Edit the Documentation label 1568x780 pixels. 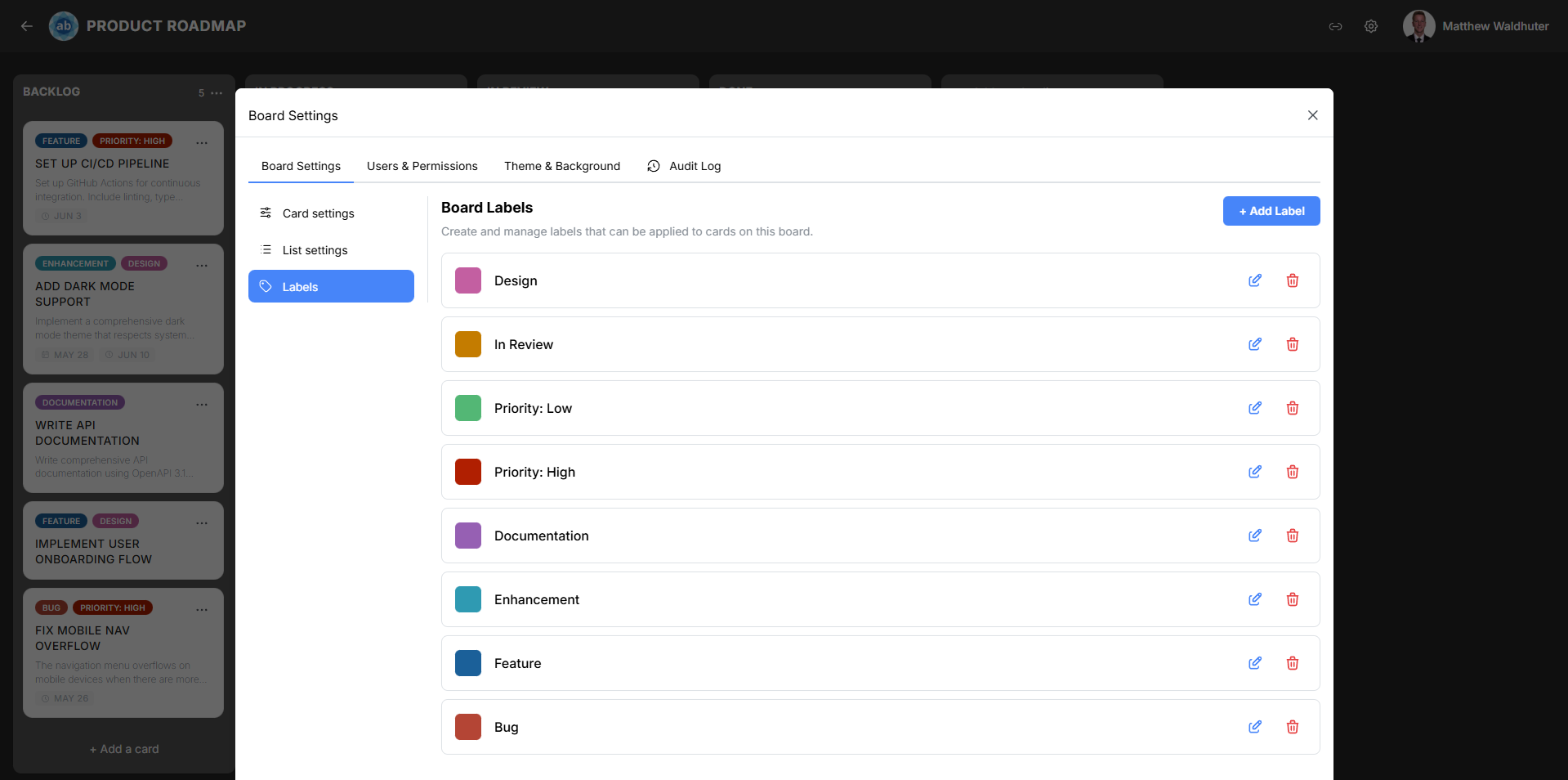(x=1255, y=536)
